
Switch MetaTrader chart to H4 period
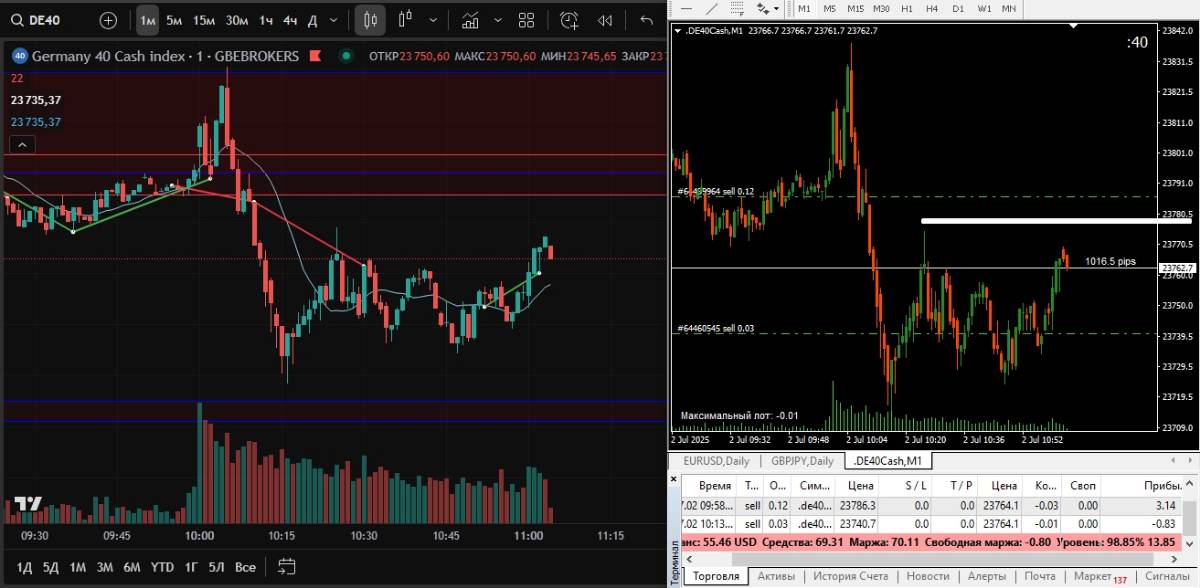(932, 8)
